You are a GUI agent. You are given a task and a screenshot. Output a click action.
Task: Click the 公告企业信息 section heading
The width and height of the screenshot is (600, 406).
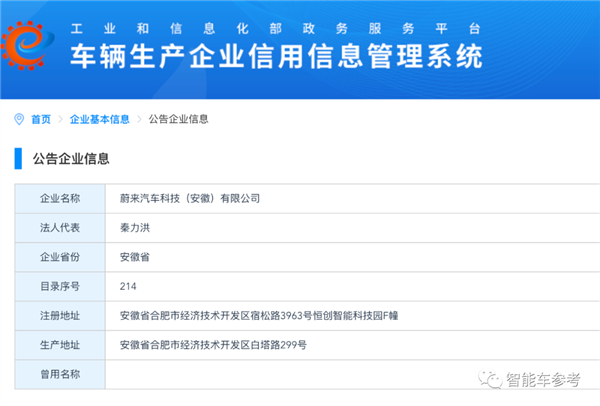[x=71, y=159]
